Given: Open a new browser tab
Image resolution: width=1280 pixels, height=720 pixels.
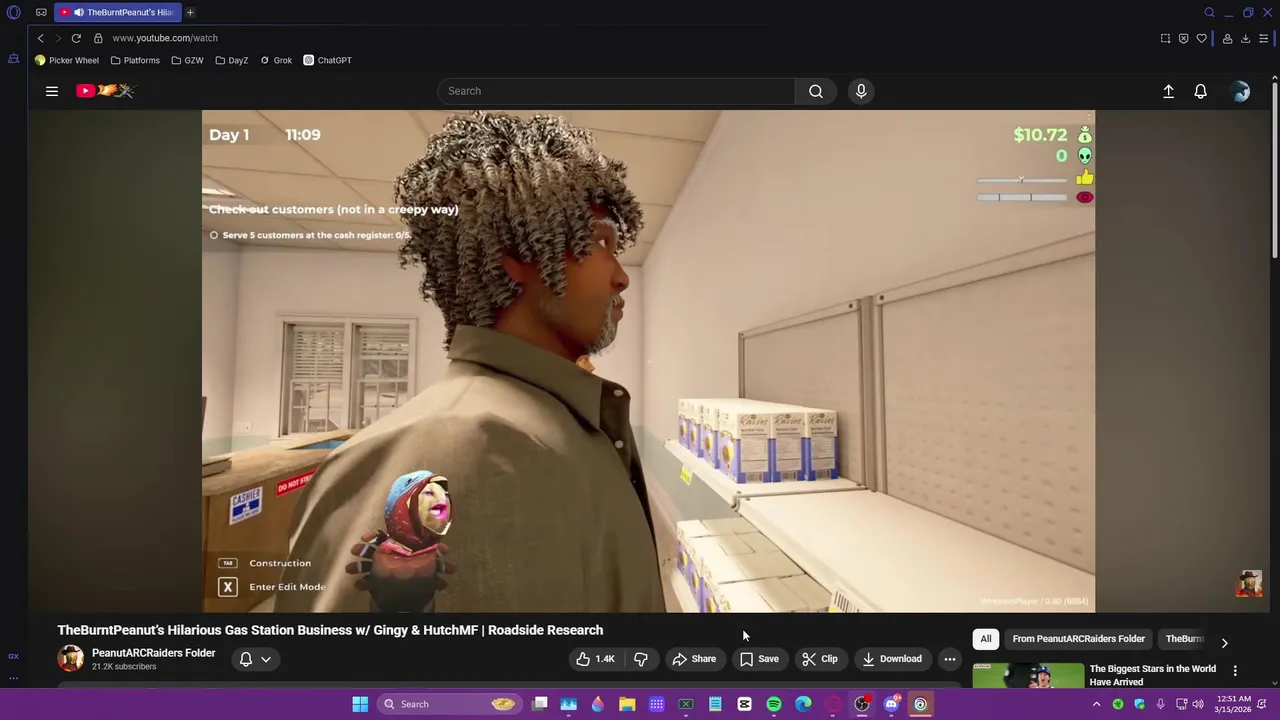Looking at the screenshot, I should [190, 12].
